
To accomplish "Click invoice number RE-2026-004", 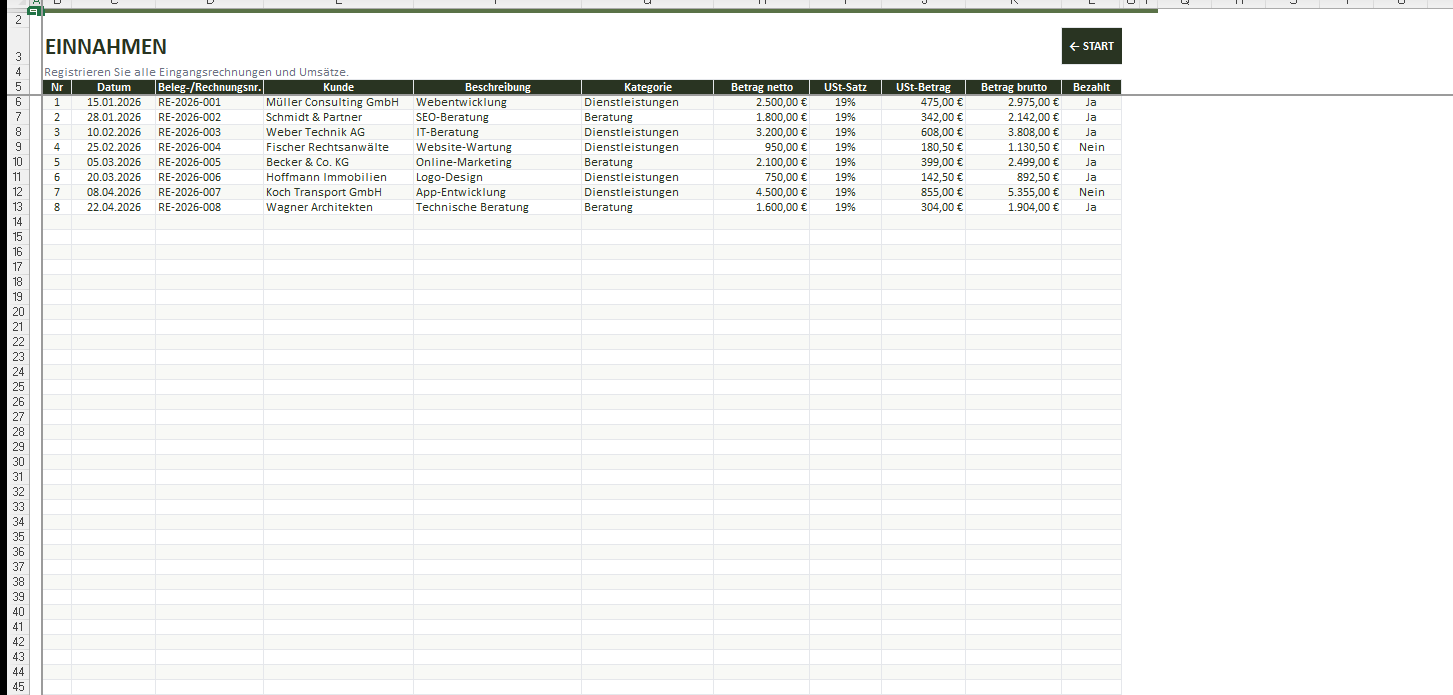I will coord(189,147).
